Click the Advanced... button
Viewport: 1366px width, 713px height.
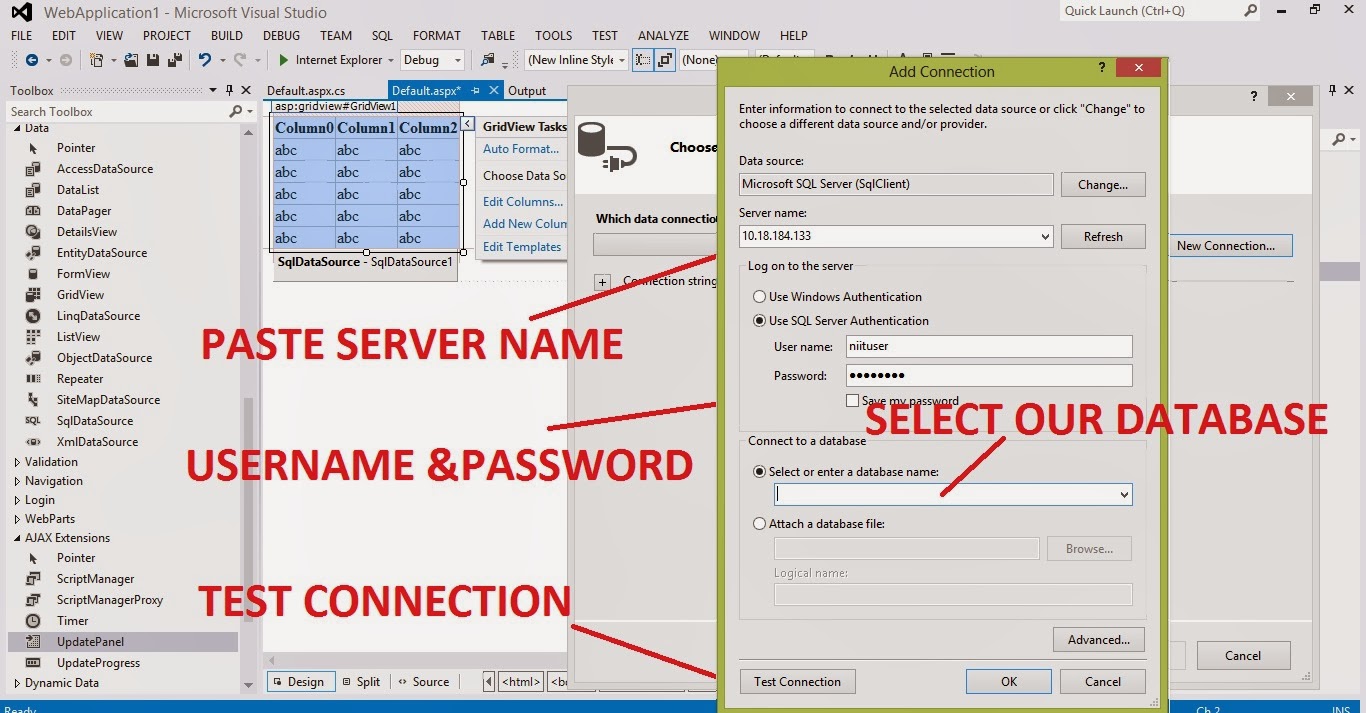click(x=1099, y=640)
